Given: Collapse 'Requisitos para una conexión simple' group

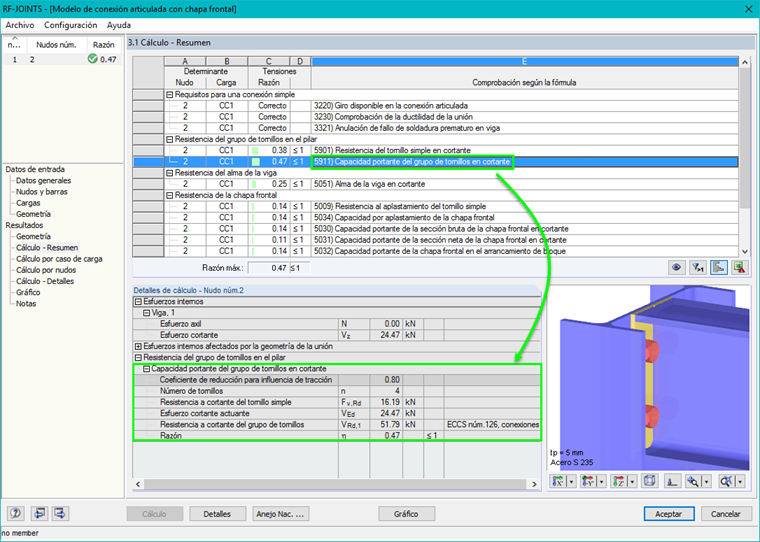Looking at the screenshot, I should click(x=170, y=95).
